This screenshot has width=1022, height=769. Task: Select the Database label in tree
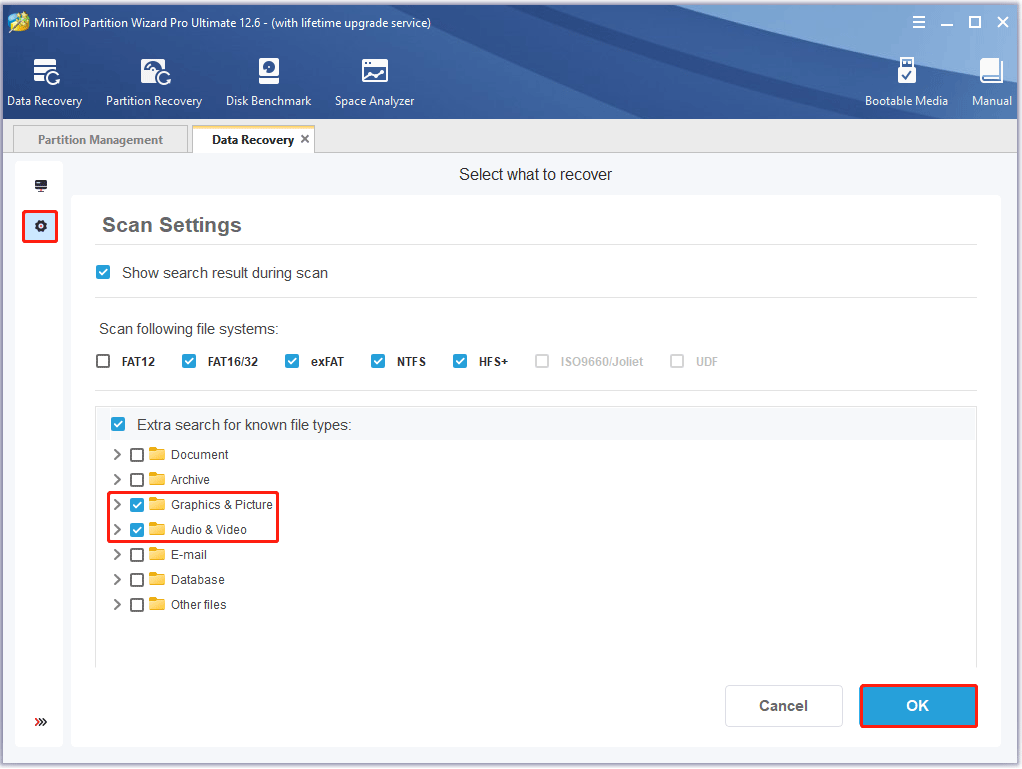(x=197, y=579)
